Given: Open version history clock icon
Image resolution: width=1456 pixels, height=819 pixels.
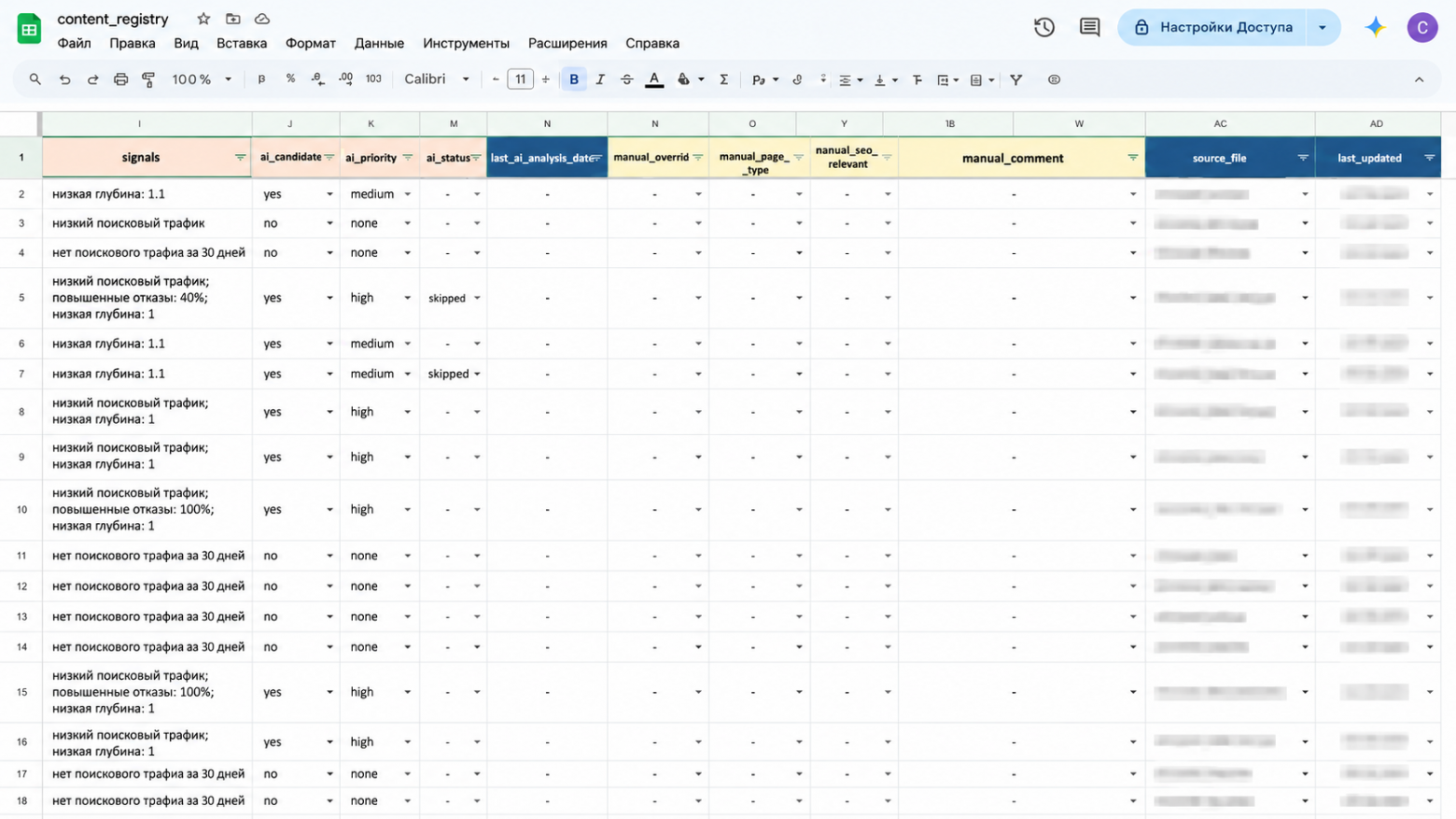Looking at the screenshot, I should pos(1044,27).
